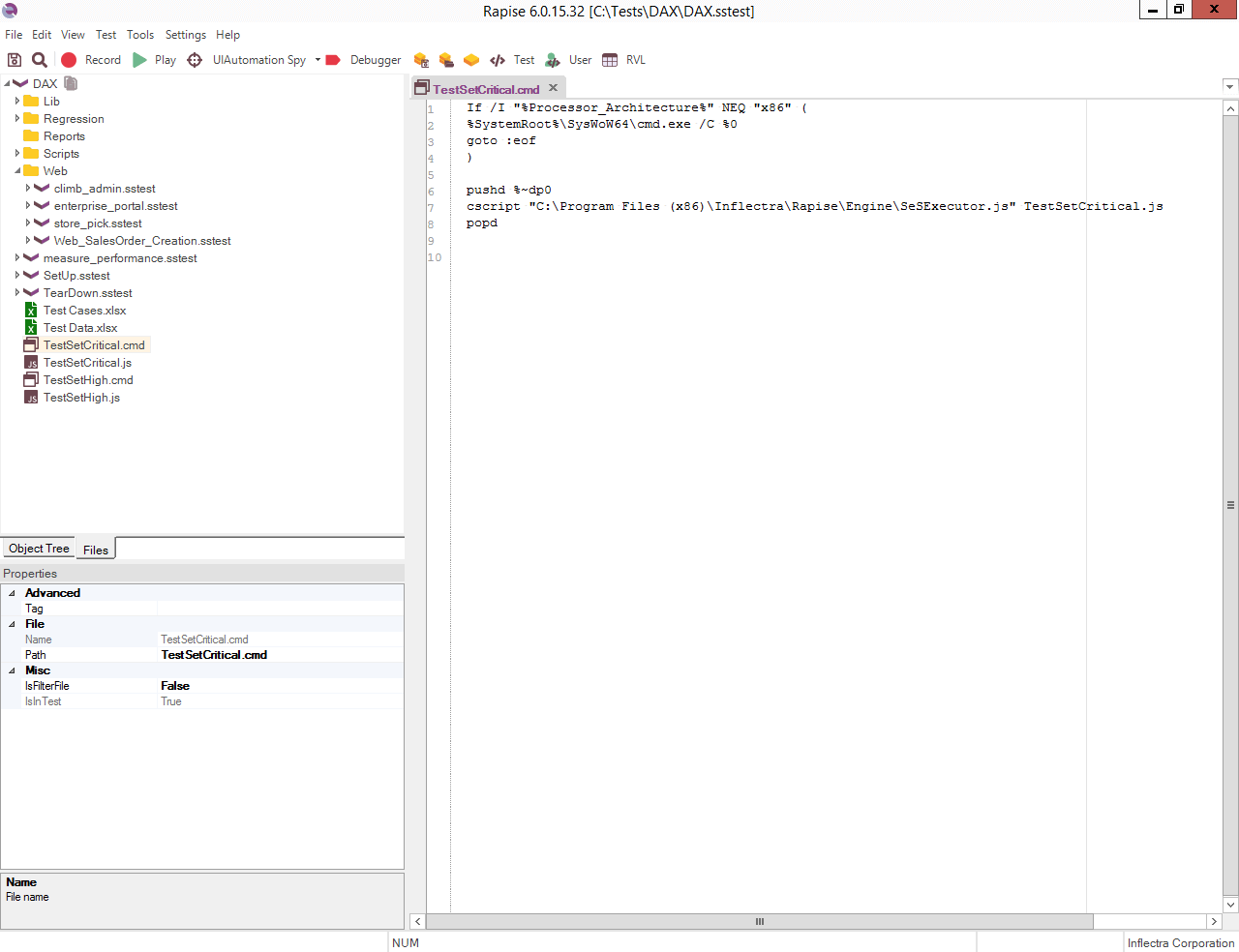Click the second orange box icon with folder
The image size is (1239, 952).
pos(446,60)
